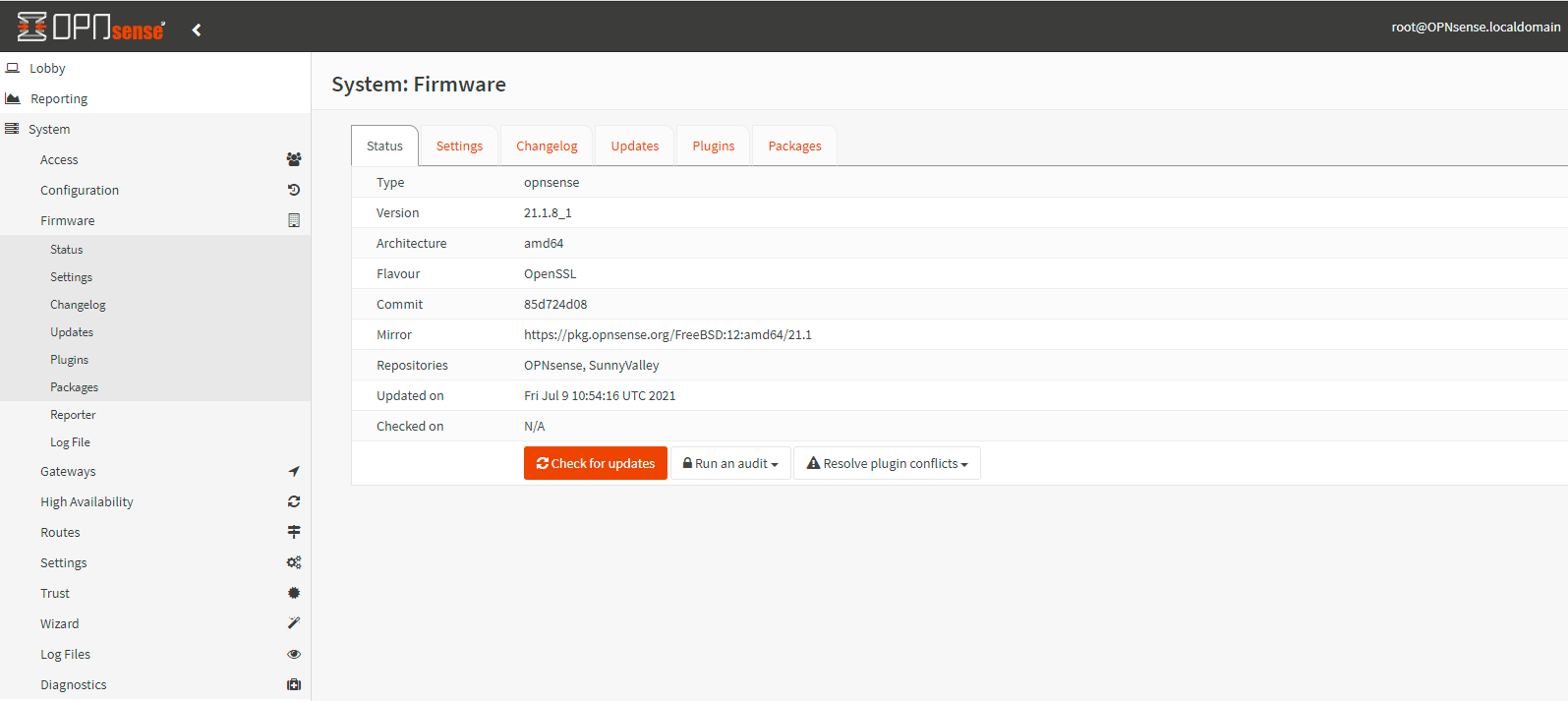Open Log Files in the sidebar

[155, 654]
